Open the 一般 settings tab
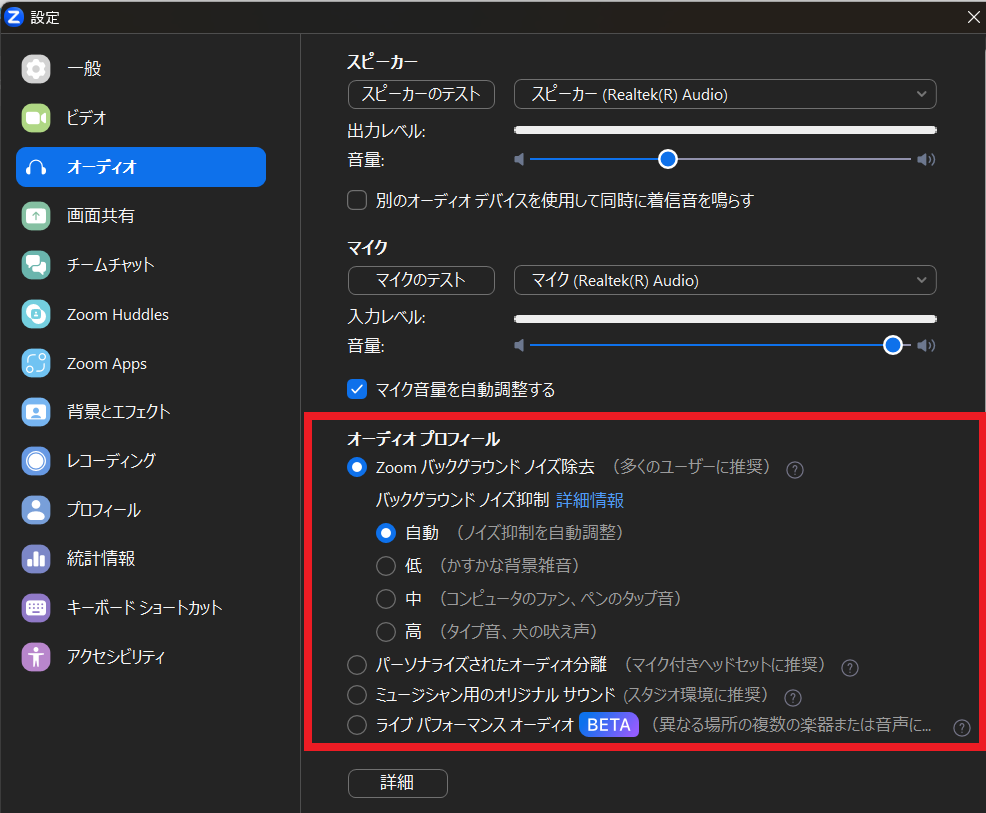This screenshot has width=986, height=813. [141, 69]
